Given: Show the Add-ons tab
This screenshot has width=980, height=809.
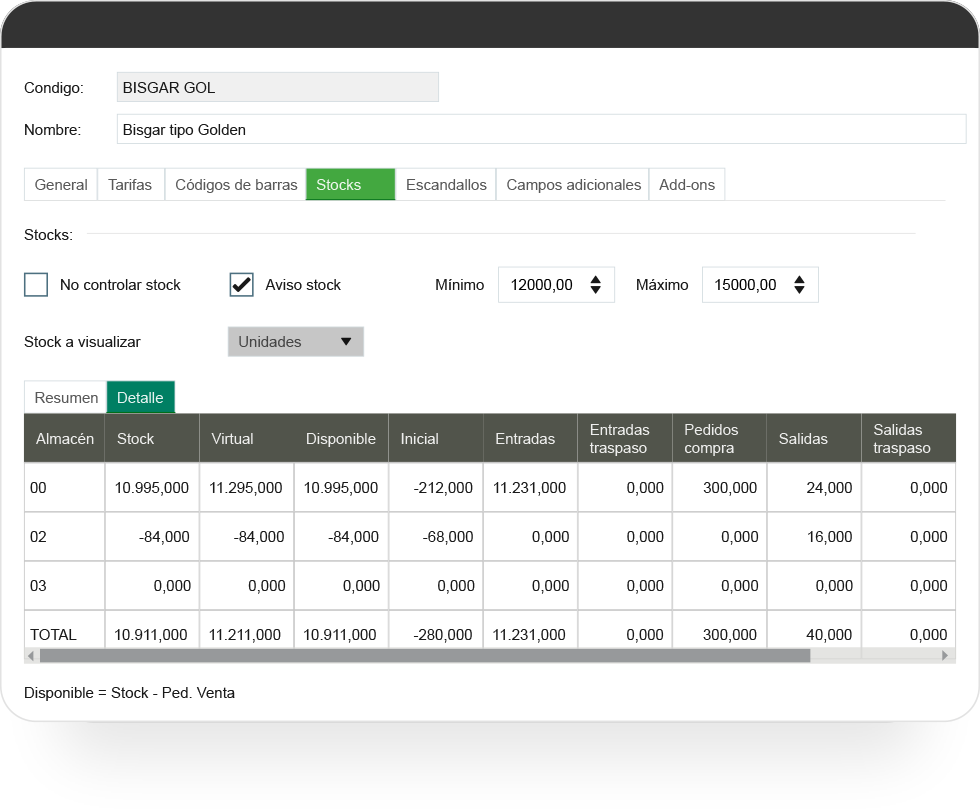Looking at the screenshot, I should coord(687,185).
